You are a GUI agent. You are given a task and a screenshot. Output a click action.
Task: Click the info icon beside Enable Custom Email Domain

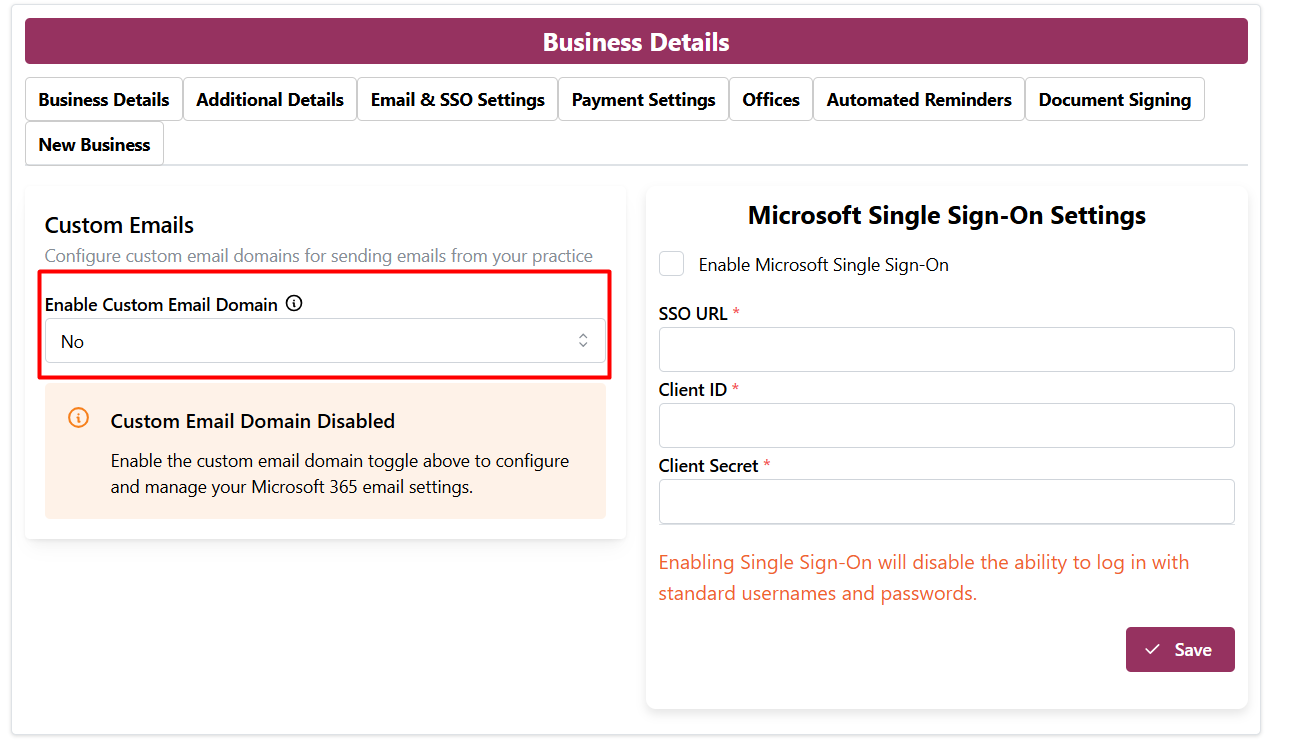point(294,304)
